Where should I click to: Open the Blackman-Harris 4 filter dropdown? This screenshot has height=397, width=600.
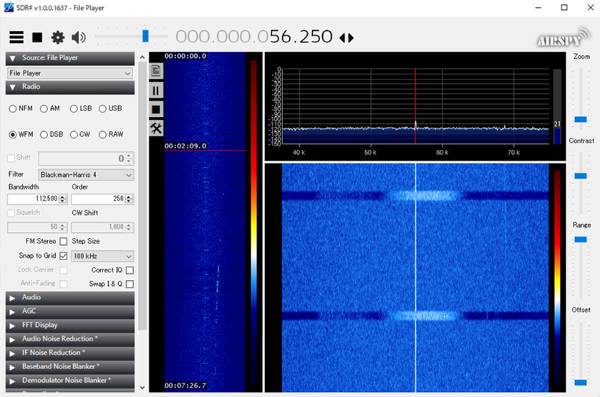pyautogui.click(x=86, y=175)
